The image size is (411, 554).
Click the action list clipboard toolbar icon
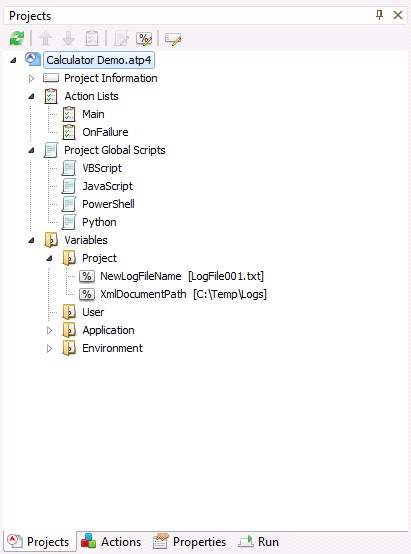(x=92, y=38)
